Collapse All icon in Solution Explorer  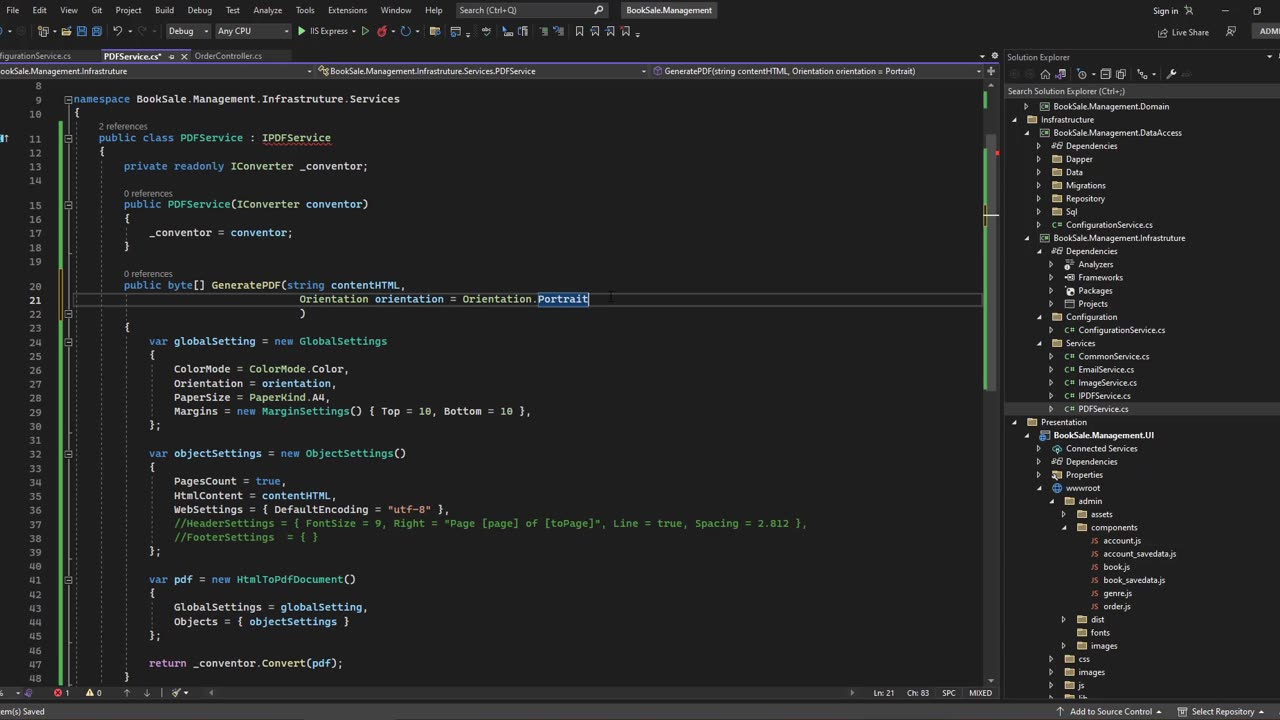pyautogui.click(x=1105, y=74)
